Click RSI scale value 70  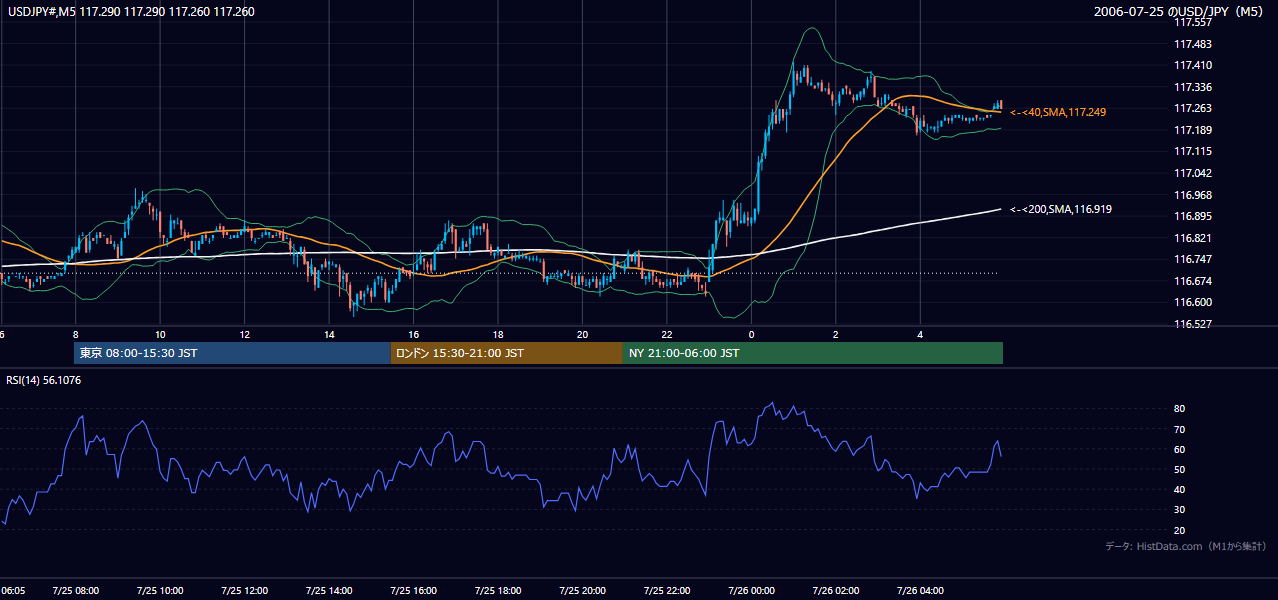1180,429
